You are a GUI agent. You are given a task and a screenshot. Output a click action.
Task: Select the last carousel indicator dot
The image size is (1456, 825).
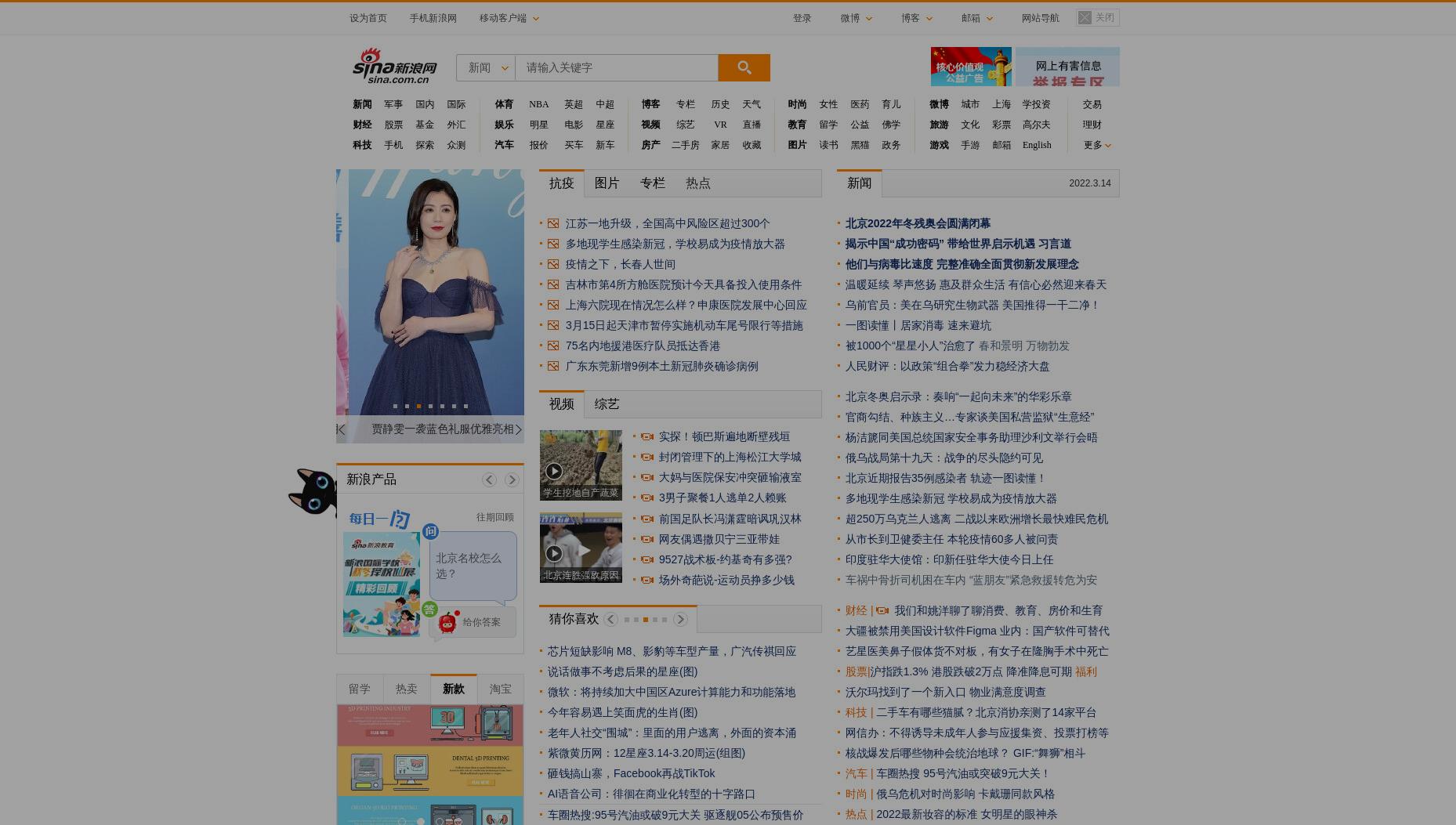[x=465, y=406]
